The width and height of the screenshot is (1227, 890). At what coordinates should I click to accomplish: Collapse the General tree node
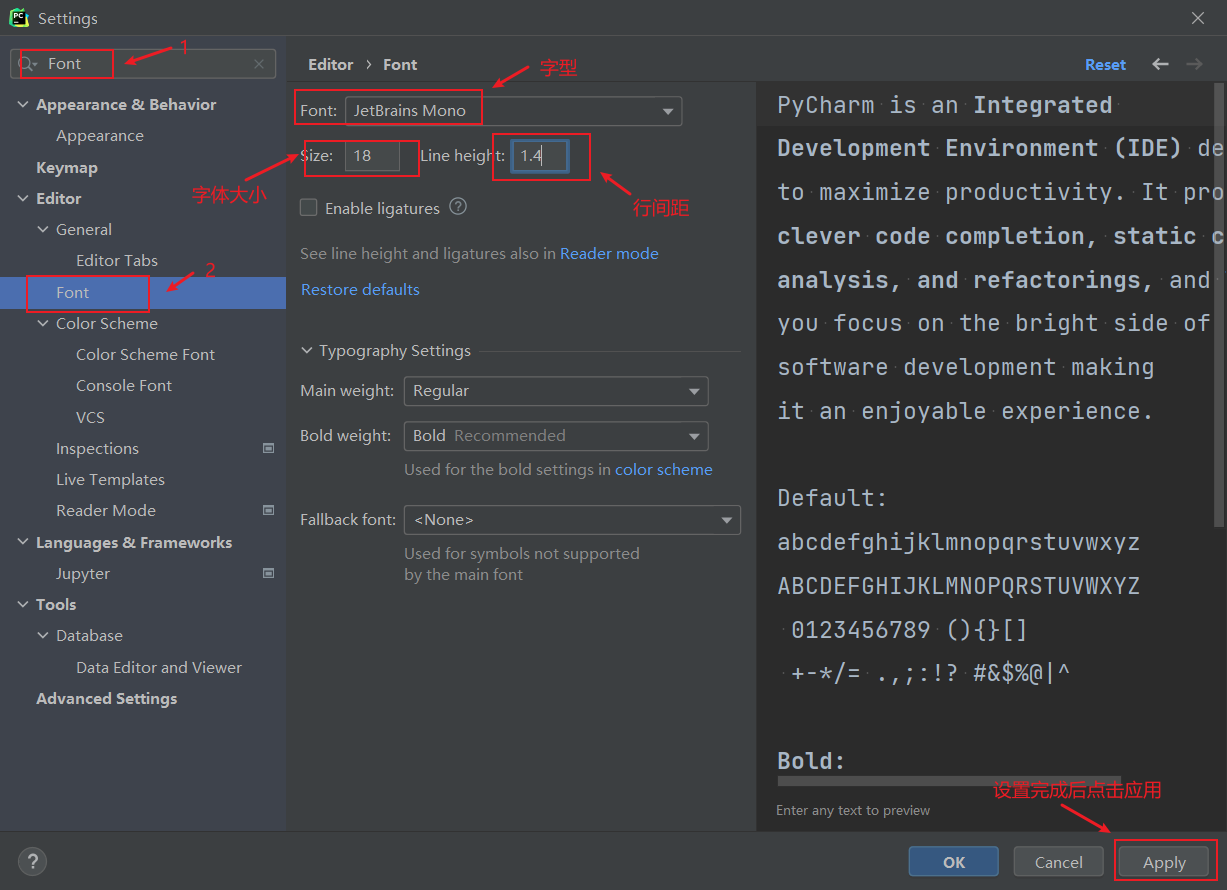43,230
